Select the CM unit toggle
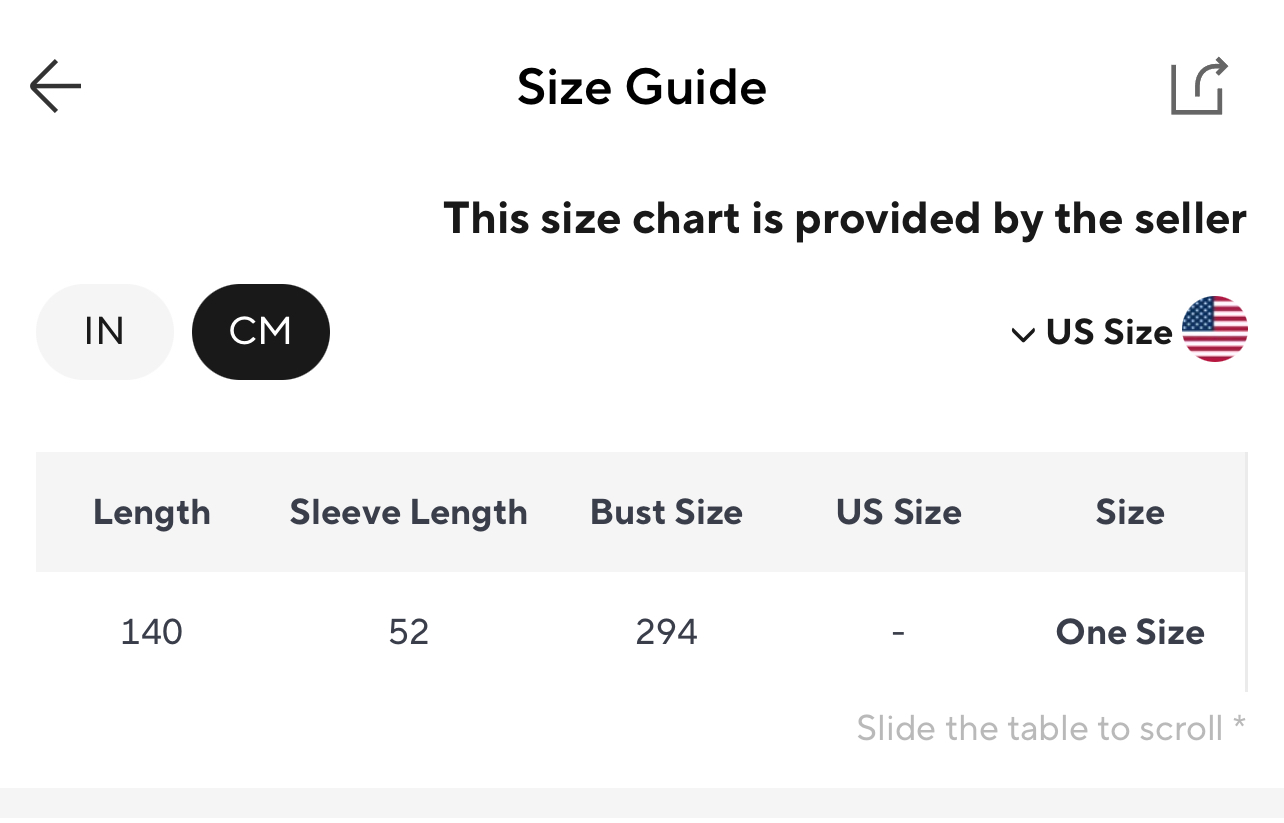1284x823 pixels. click(x=260, y=331)
